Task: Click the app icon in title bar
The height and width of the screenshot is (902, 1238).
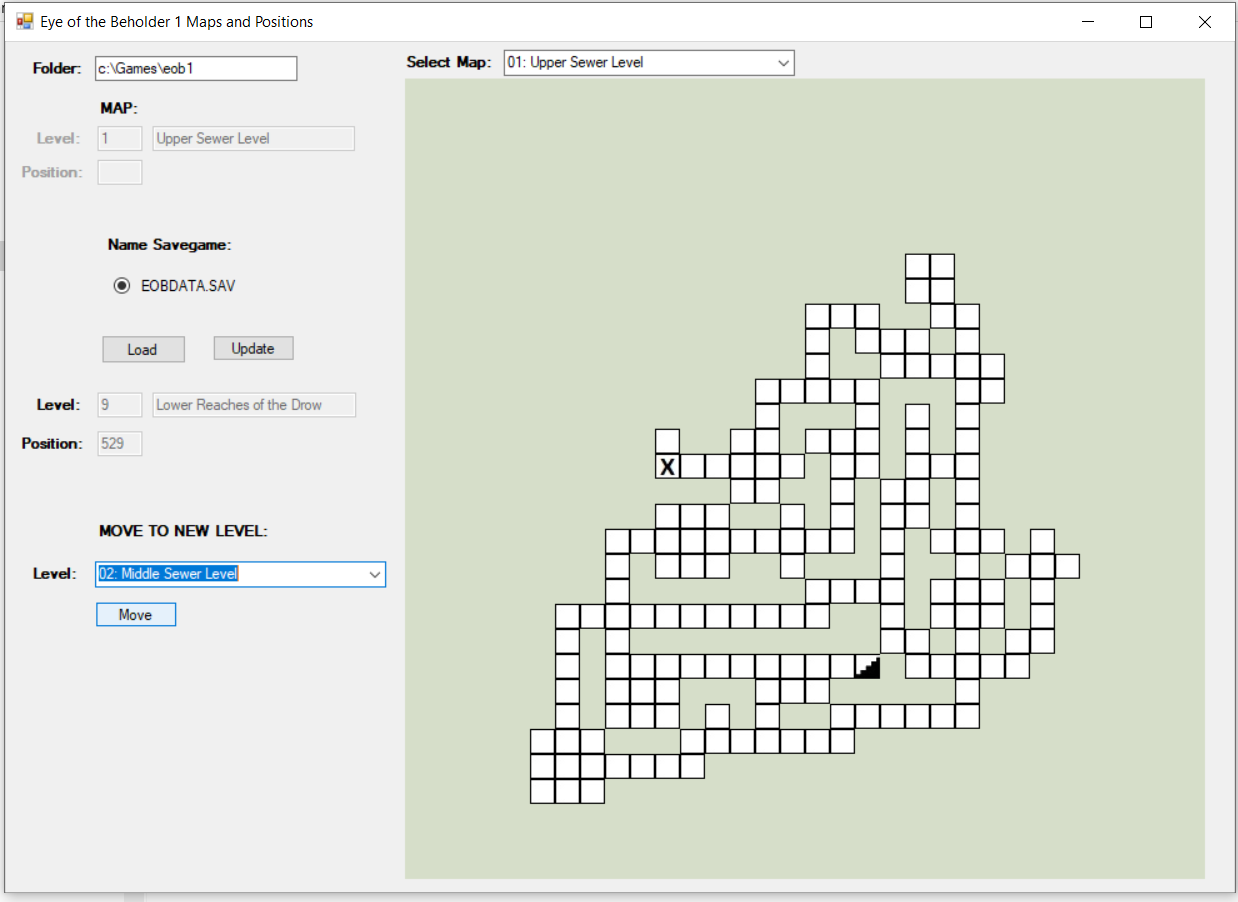Action: (24, 21)
